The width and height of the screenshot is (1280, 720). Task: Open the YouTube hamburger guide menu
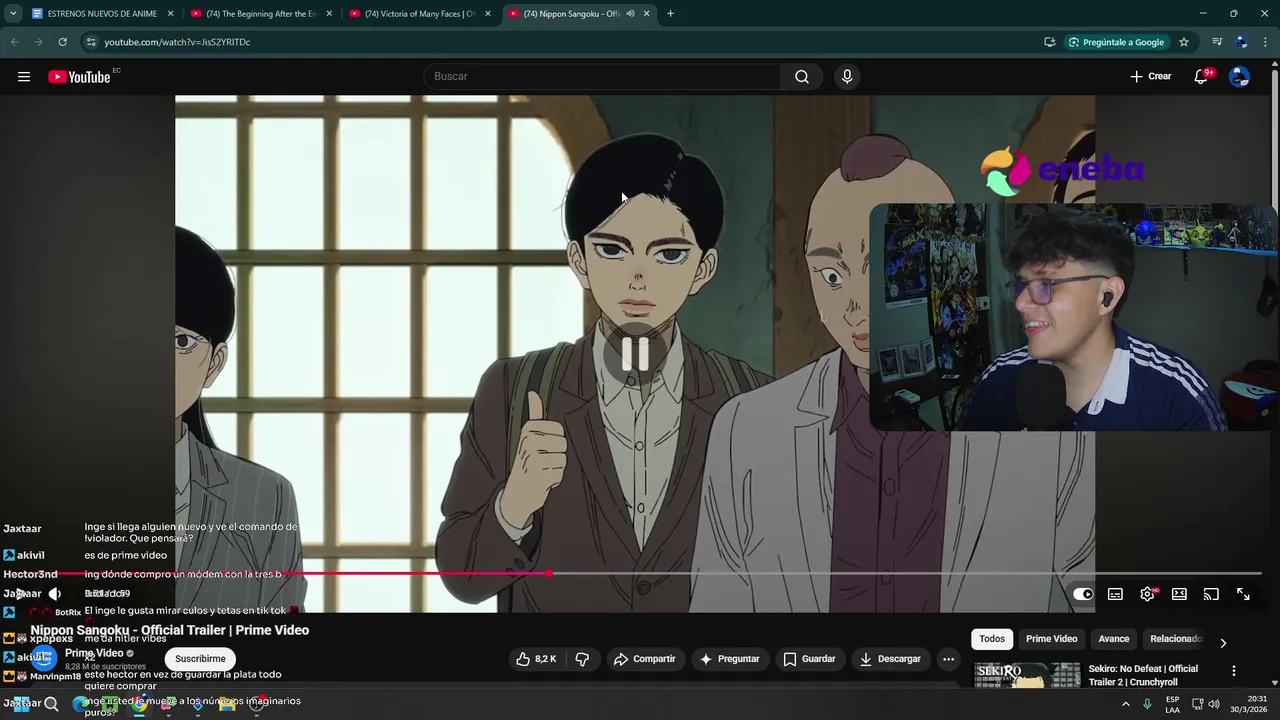tap(24, 77)
